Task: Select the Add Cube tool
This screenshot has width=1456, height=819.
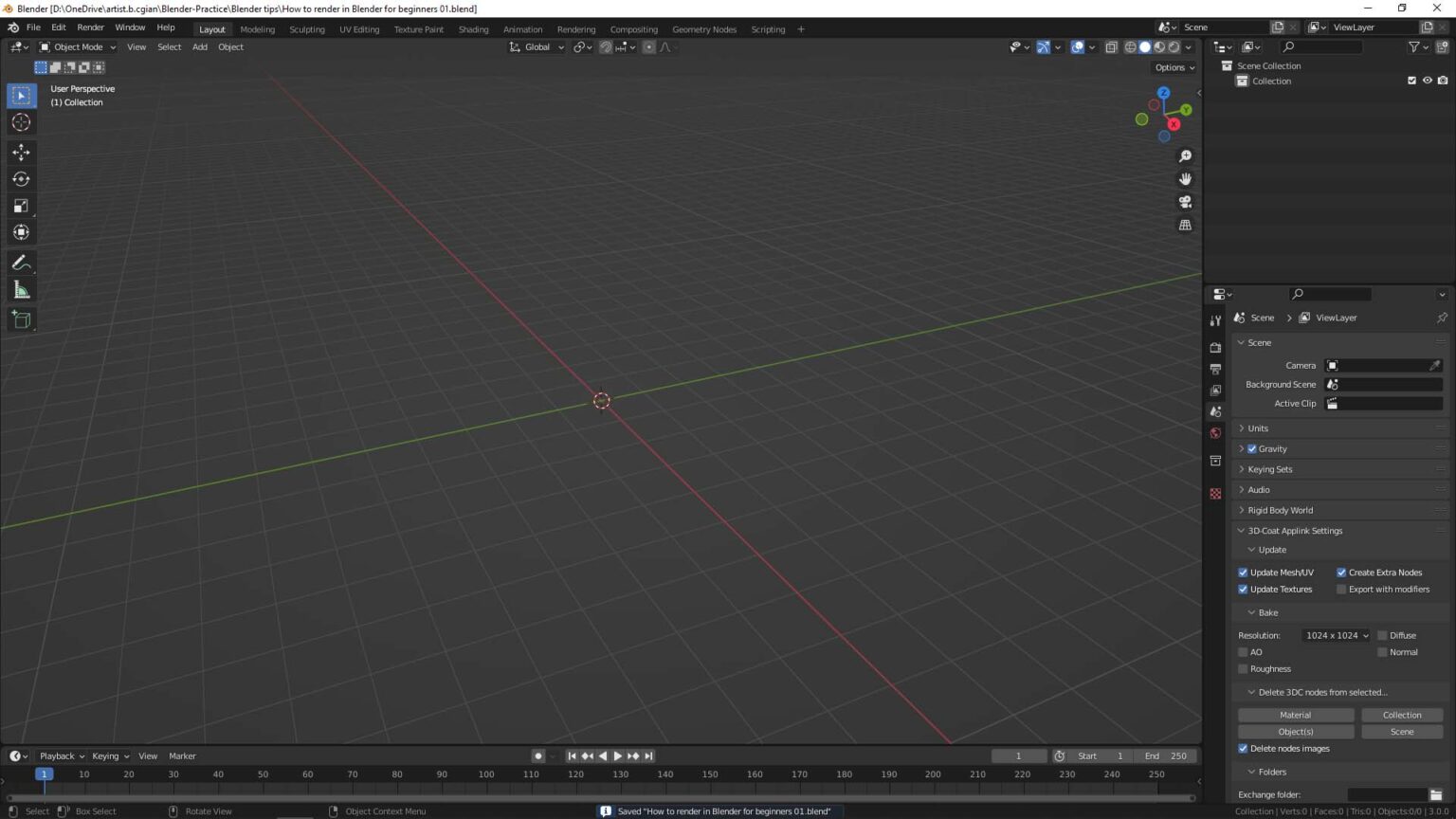Action: (x=22, y=319)
